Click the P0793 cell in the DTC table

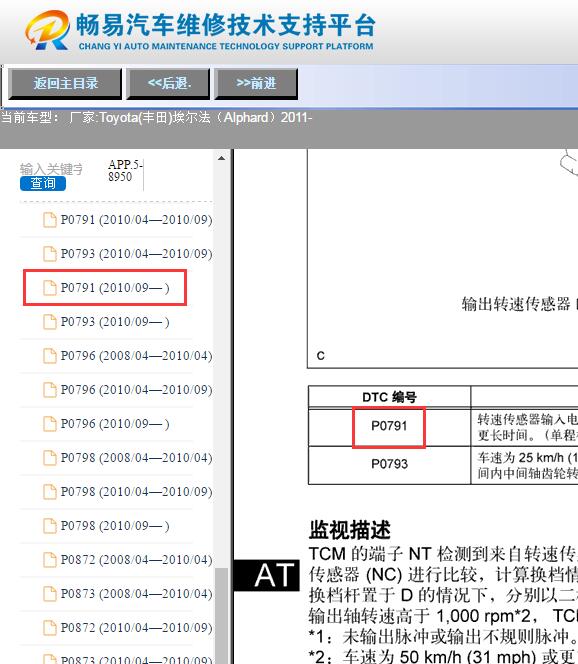(389, 464)
